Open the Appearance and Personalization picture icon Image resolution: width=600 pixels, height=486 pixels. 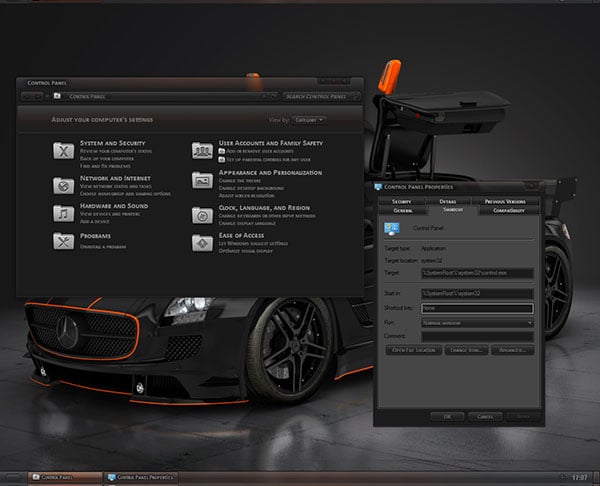click(202, 180)
